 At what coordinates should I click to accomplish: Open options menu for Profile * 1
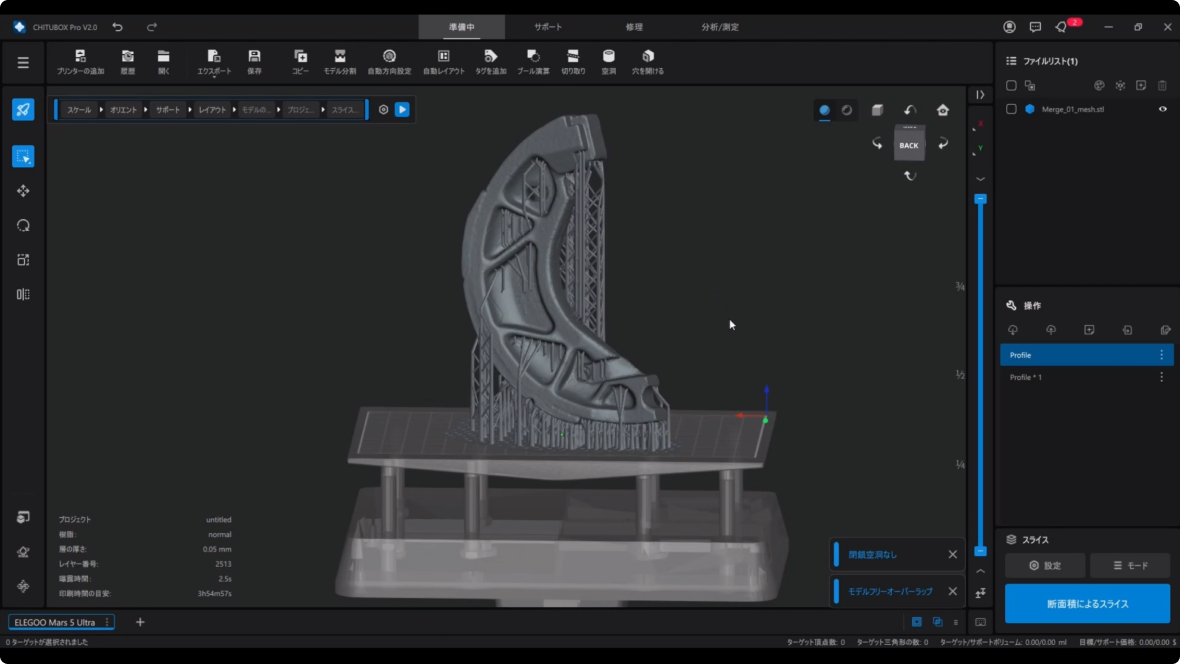click(x=1161, y=377)
